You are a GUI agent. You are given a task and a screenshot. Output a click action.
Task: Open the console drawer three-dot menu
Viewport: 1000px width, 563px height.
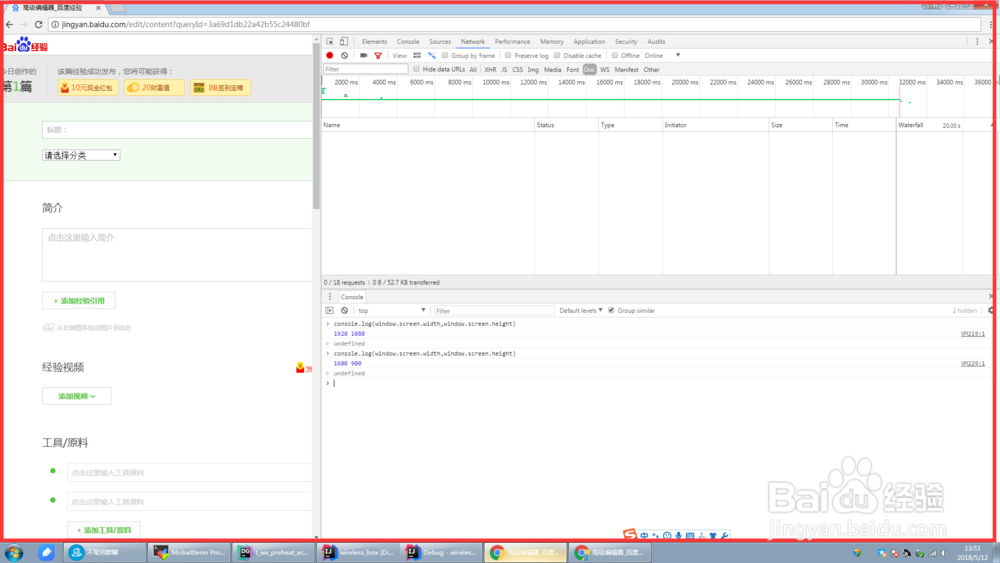(330, 296)
